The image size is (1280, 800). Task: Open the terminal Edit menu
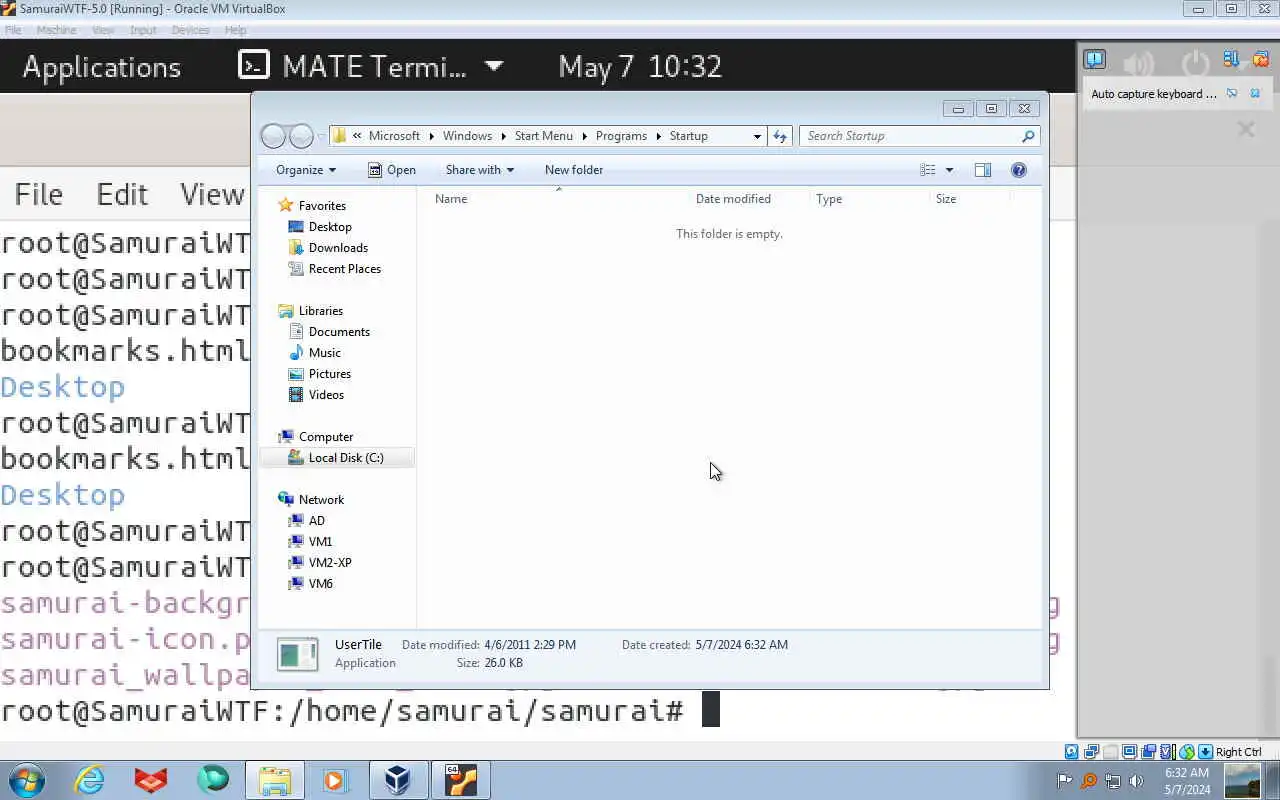122,194
